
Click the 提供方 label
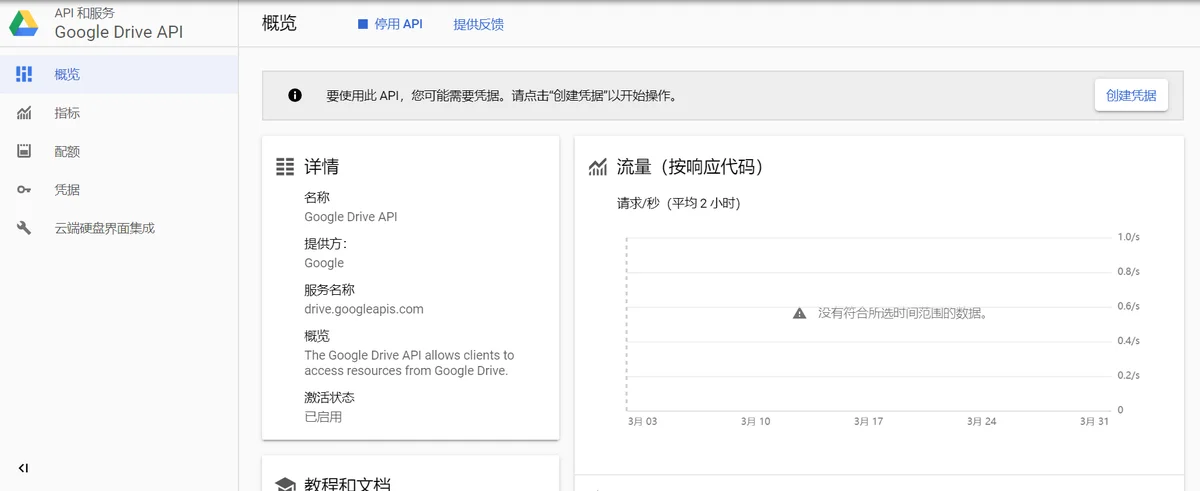point(325,244)
